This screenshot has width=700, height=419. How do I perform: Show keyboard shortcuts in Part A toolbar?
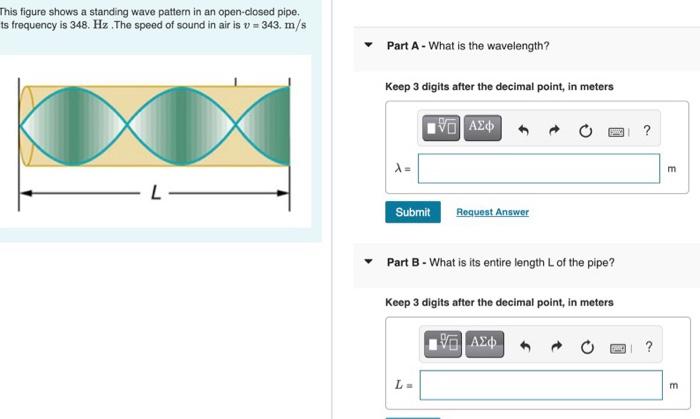pos(616,132)
